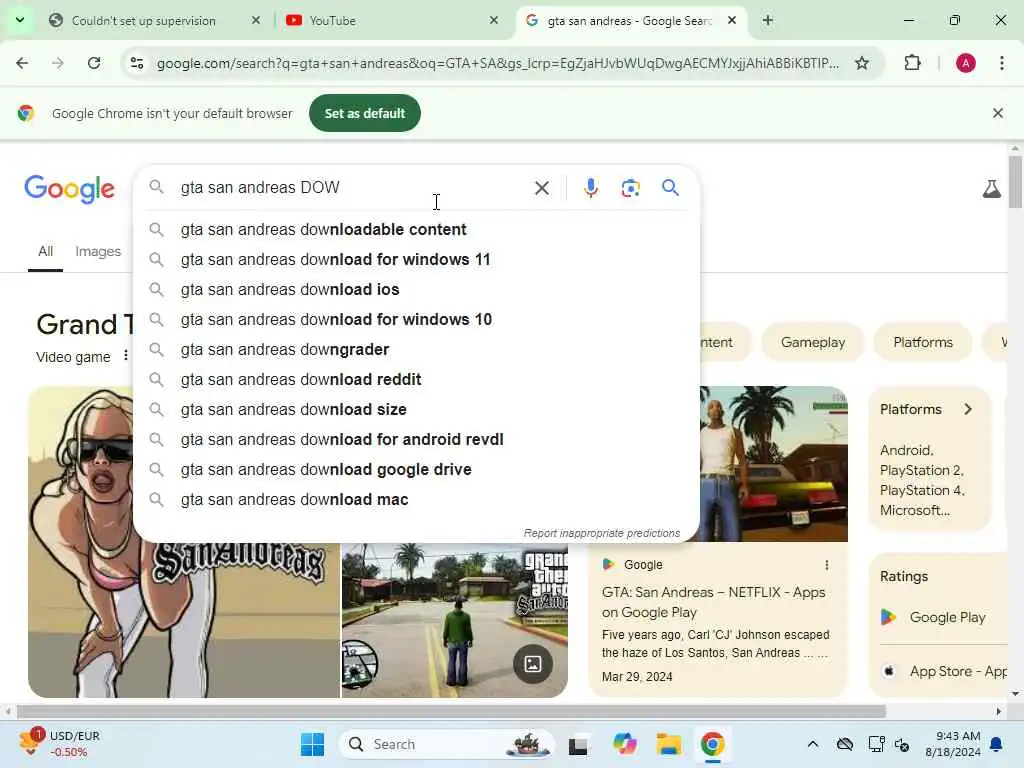Image resolution: width=1024 pixels, height=768 pixels.
Task: Click image gallery icon on screenshot
Action: pos(533,664)
